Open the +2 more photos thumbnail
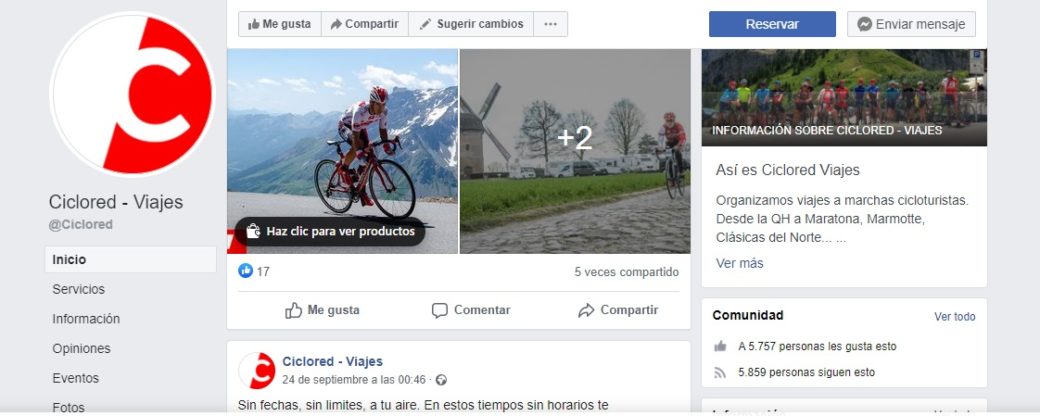The width and height of the screenshot is (1040, 416). [575, 151]
